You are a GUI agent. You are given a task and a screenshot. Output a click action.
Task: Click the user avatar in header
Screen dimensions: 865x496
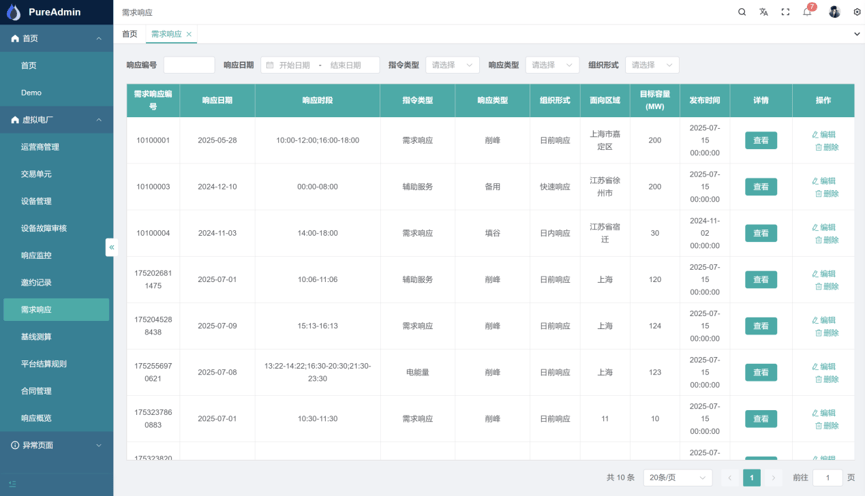click(x=834, y=12)
